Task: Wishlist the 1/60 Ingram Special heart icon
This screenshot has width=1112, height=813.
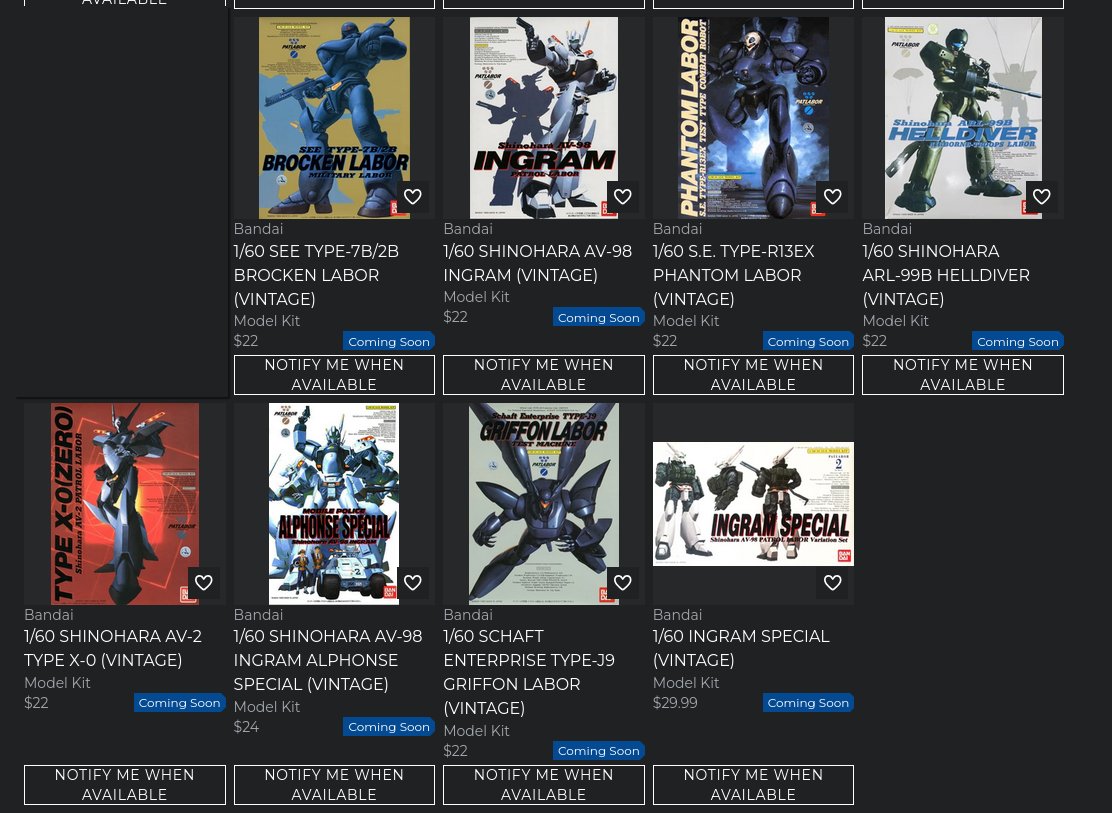Action: click(x=833, y=582)
